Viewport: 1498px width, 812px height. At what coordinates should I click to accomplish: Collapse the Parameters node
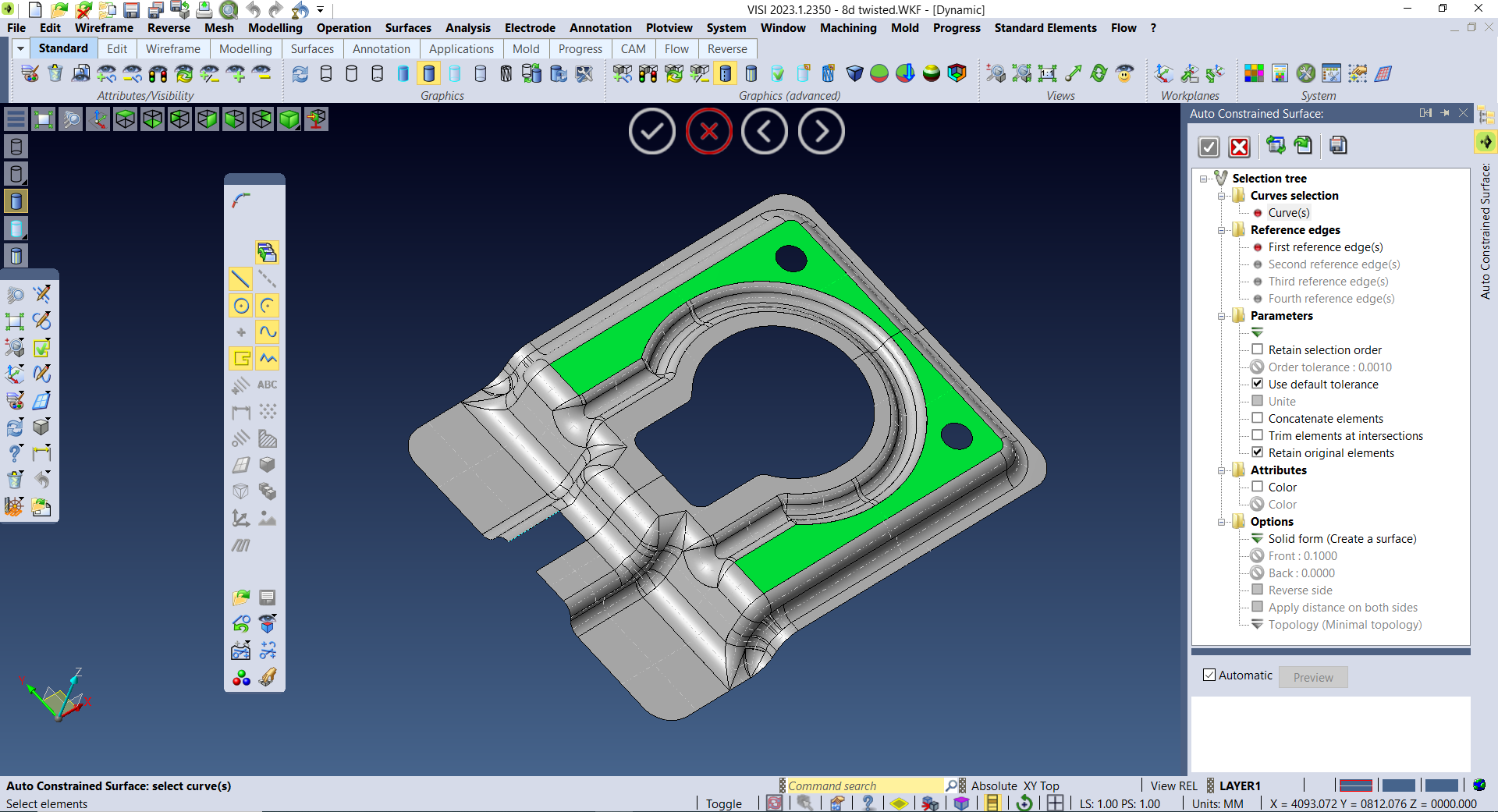coord(1222,316)
